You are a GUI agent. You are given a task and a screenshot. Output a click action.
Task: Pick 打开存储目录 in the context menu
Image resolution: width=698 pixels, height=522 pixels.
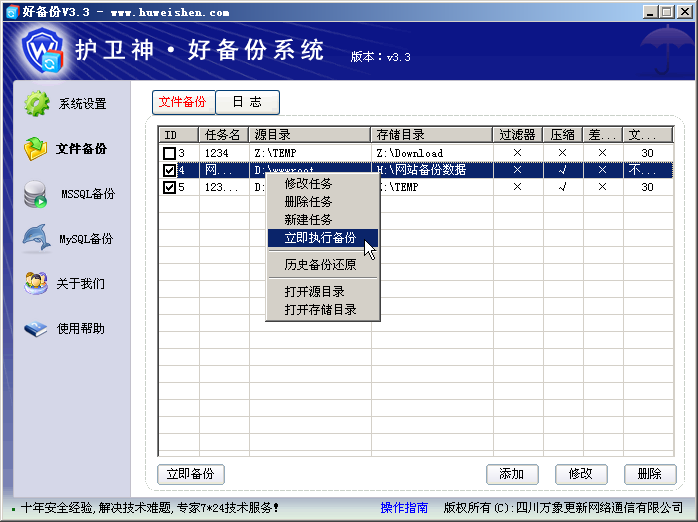pos(323,309)
